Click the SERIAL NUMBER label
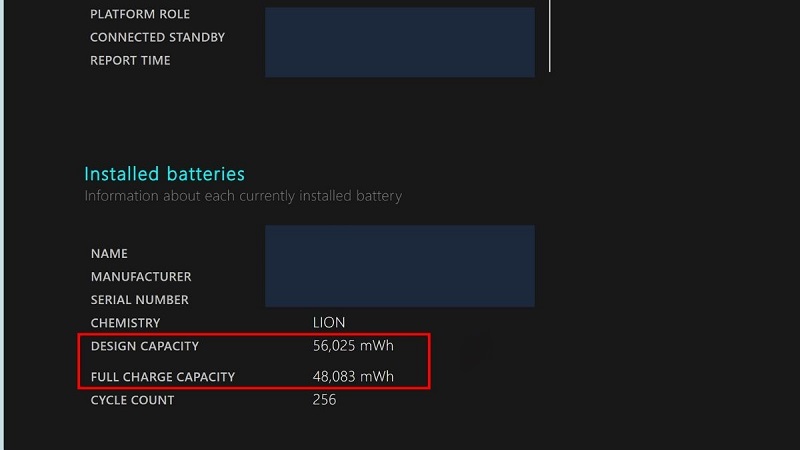Viewport: 800px width, 450px height. [x=139, y=300]
